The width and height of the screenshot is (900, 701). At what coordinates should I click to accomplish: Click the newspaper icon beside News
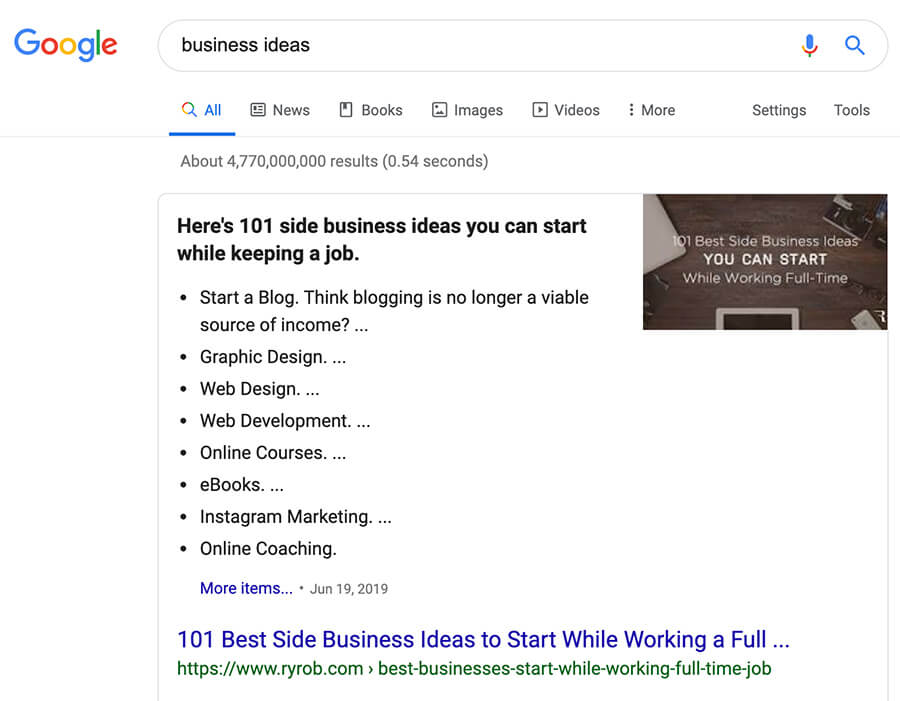click(x=258, y=110)
